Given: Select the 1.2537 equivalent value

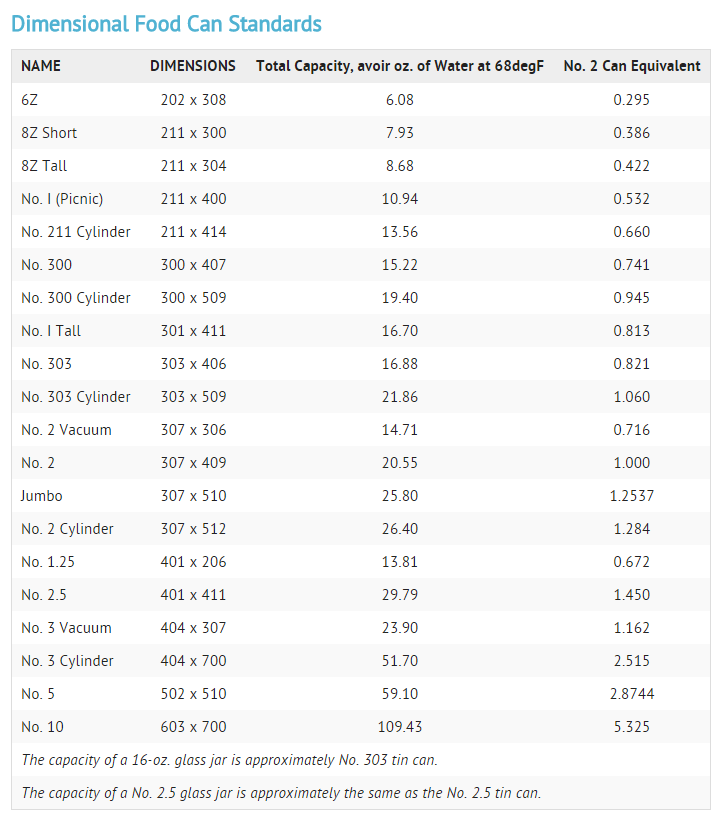Looking at the screenshot, I should click(x=632, y=496).
